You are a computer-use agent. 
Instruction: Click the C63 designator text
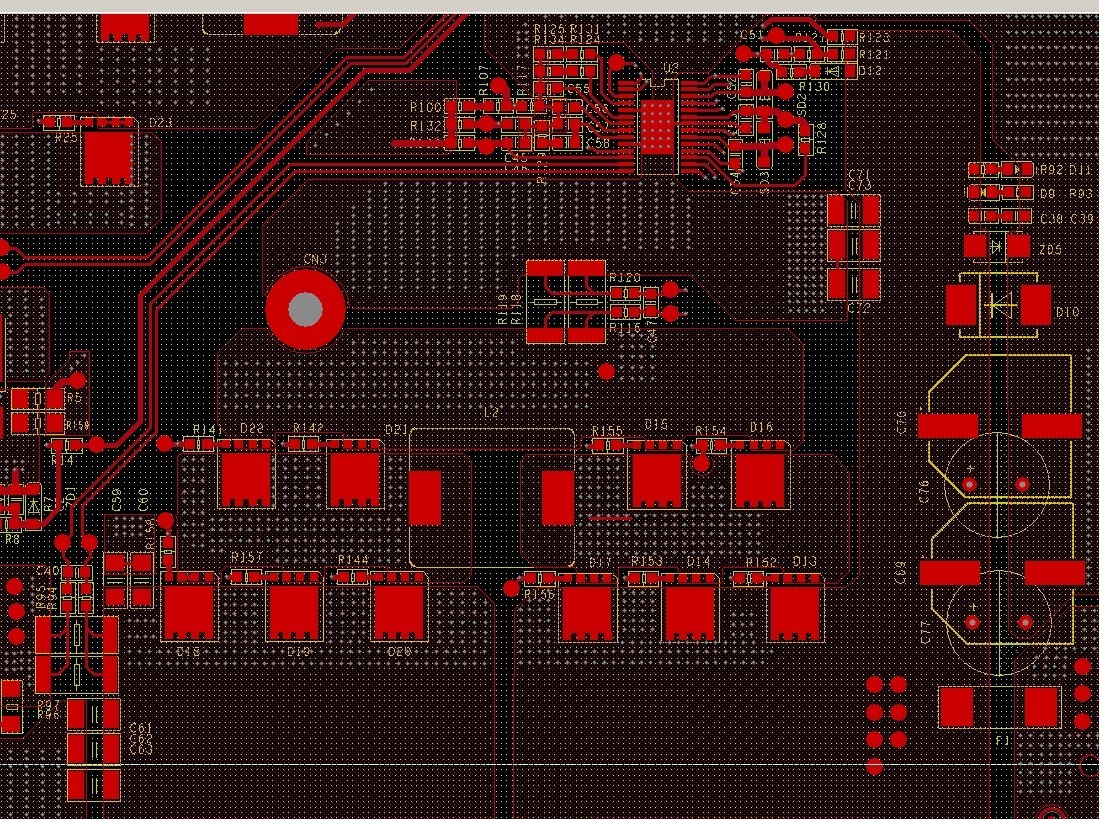pos(141,750)
